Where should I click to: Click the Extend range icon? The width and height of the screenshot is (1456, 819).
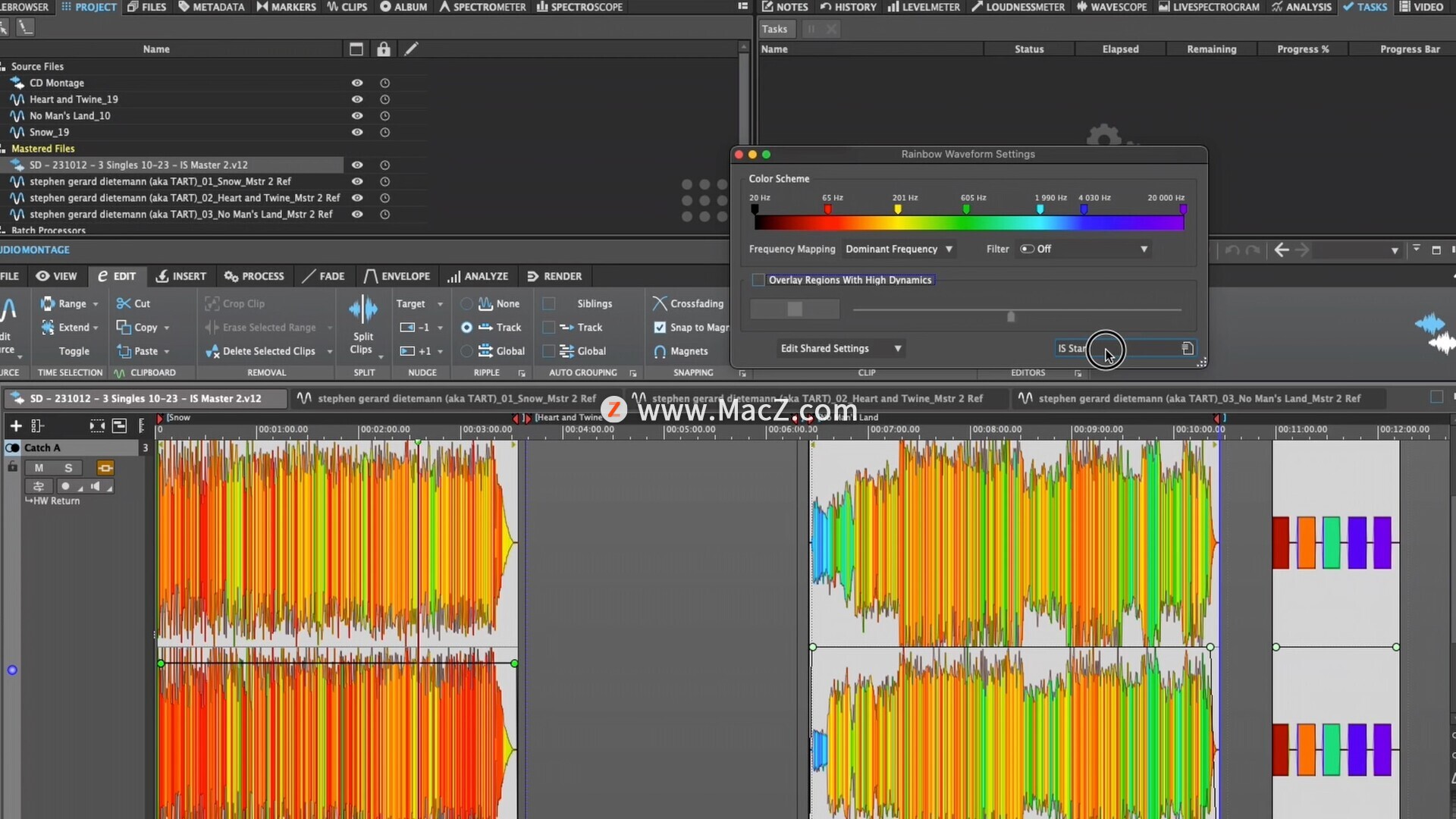click(47, 327)
